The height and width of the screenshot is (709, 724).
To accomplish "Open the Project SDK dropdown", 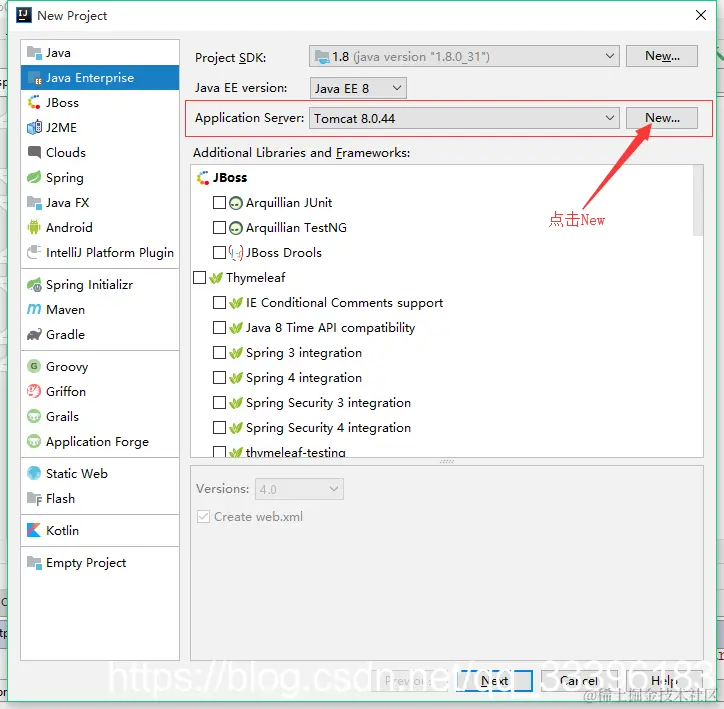I will (x=464, y=56).
